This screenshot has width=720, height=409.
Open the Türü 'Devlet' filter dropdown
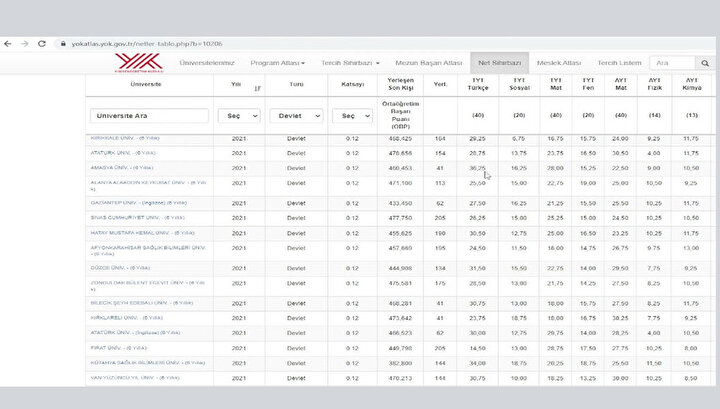[296, 116]
